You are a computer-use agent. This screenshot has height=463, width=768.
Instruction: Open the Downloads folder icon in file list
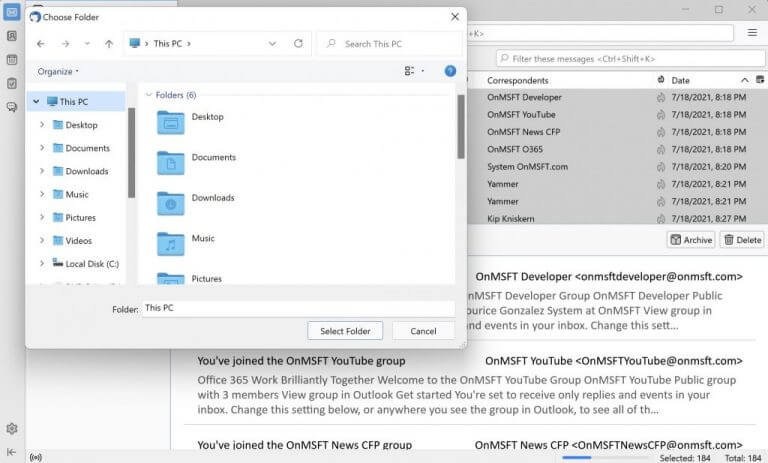tap(170, 203)
